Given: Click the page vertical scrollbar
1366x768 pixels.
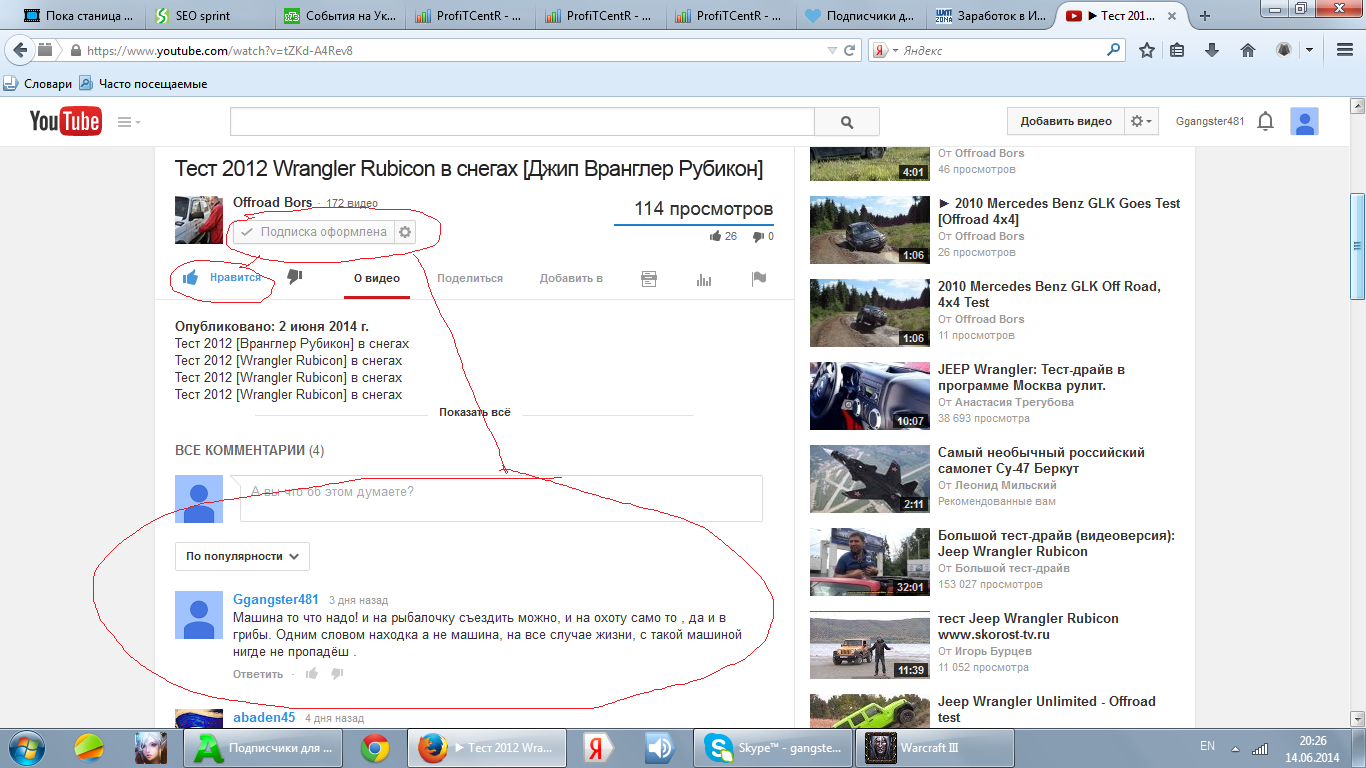Looking at the screenshot, I should click(x=1357, y=245).
